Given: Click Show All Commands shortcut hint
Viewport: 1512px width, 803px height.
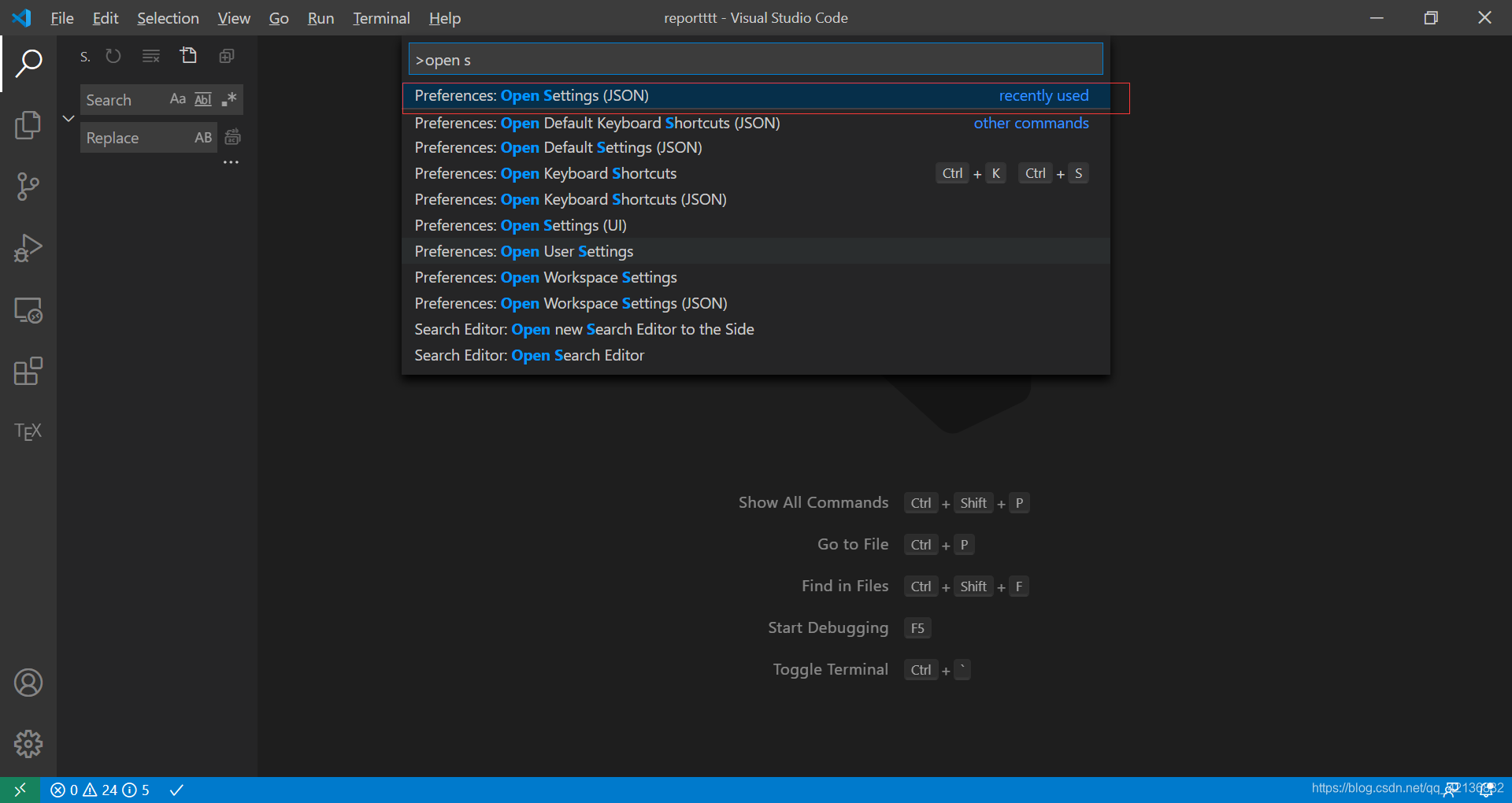Looking at the screenshot, I should (884, 503).
